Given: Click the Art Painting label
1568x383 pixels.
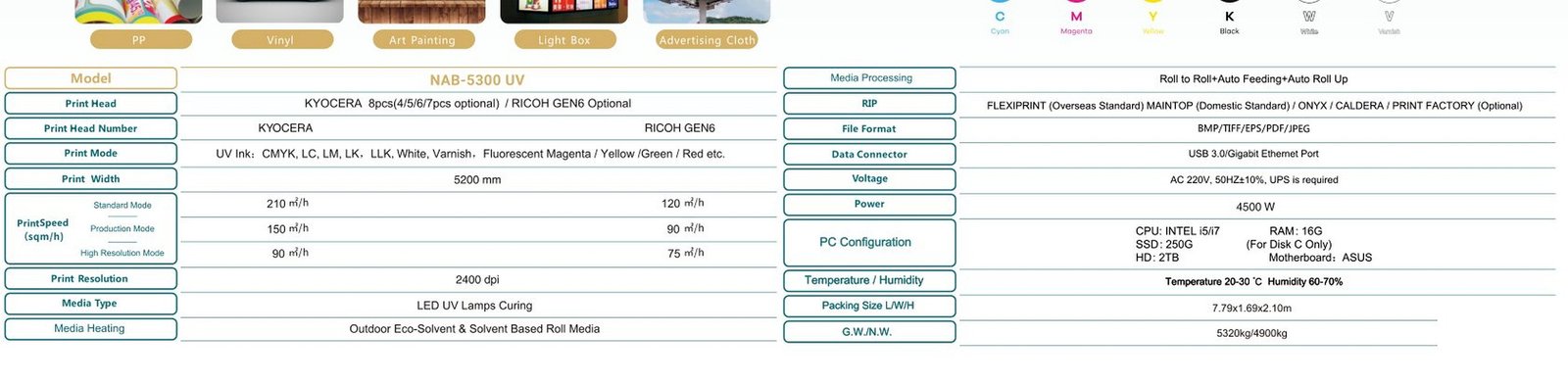Looking at the screenshot, I should (x=423, y=39).
